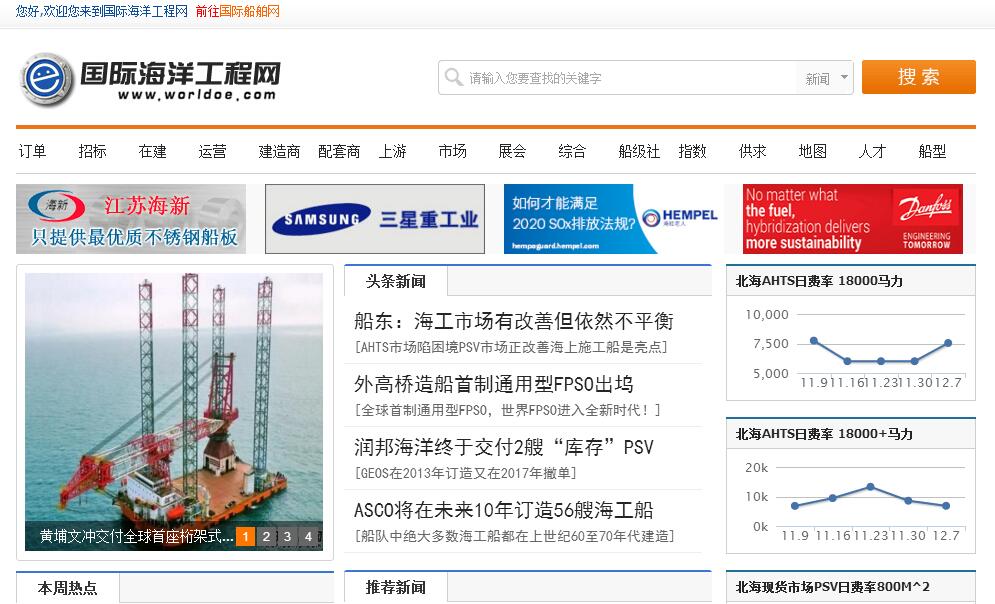Image resolution: width=995 pixels, height=604 pixels.
Task: Jump to slide 4 in the carousel
Action: click(x=308, y=537)
